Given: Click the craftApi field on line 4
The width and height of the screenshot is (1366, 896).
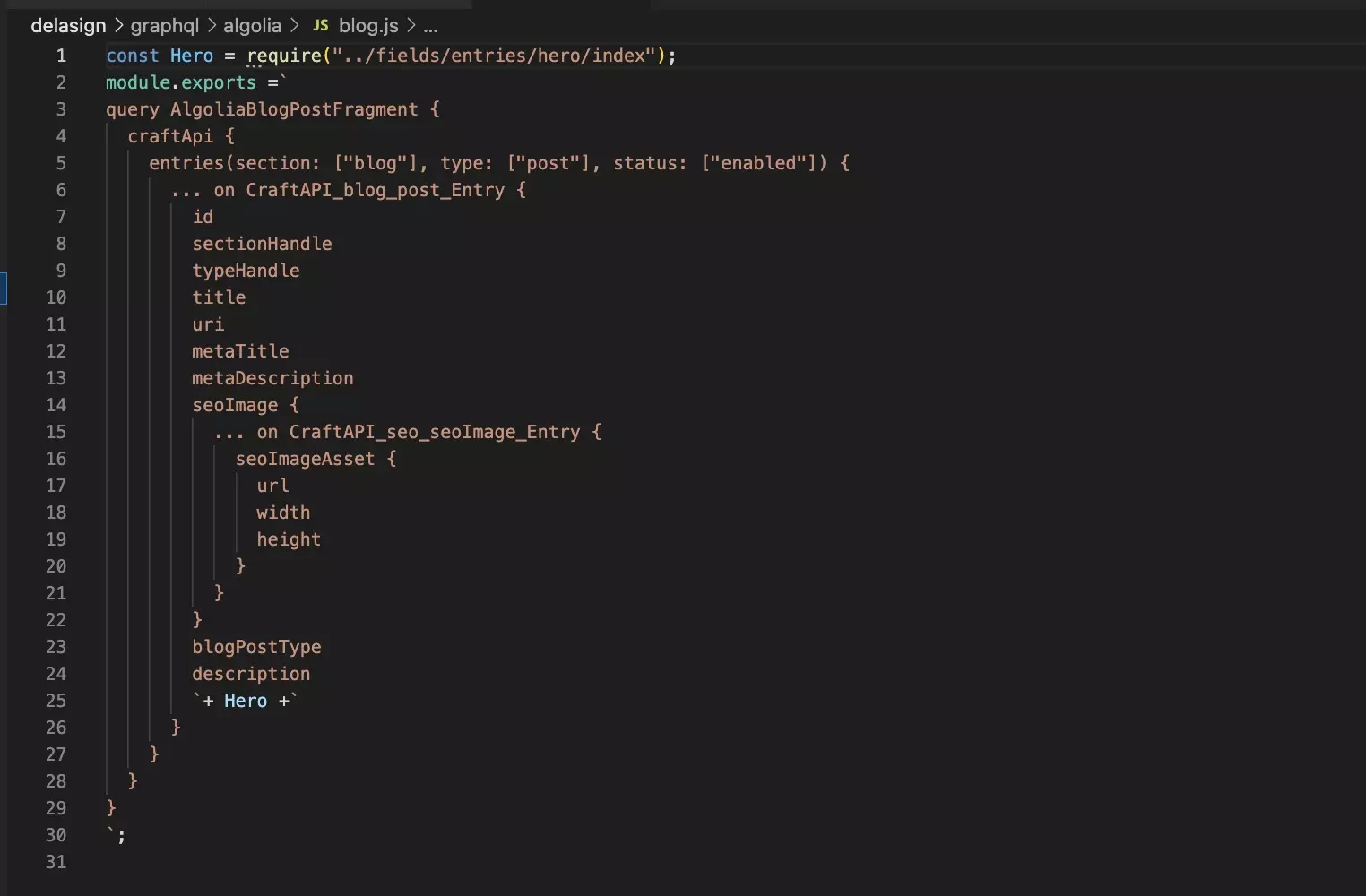Looking at the screenshot, I should click(x=170, y=136).
